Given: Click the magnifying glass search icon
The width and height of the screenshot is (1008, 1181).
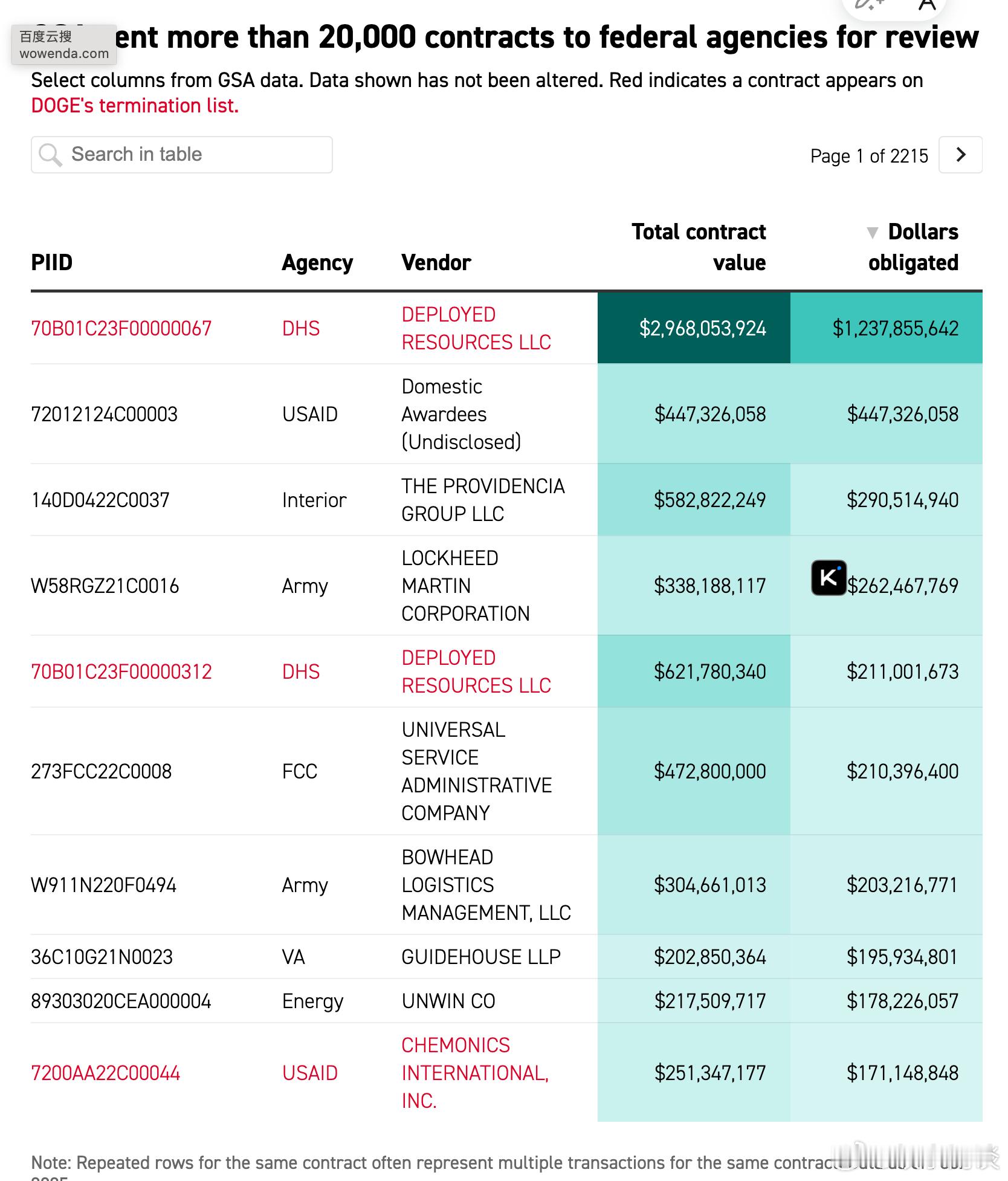Looking at the screenshot, I should coord(50,155).
